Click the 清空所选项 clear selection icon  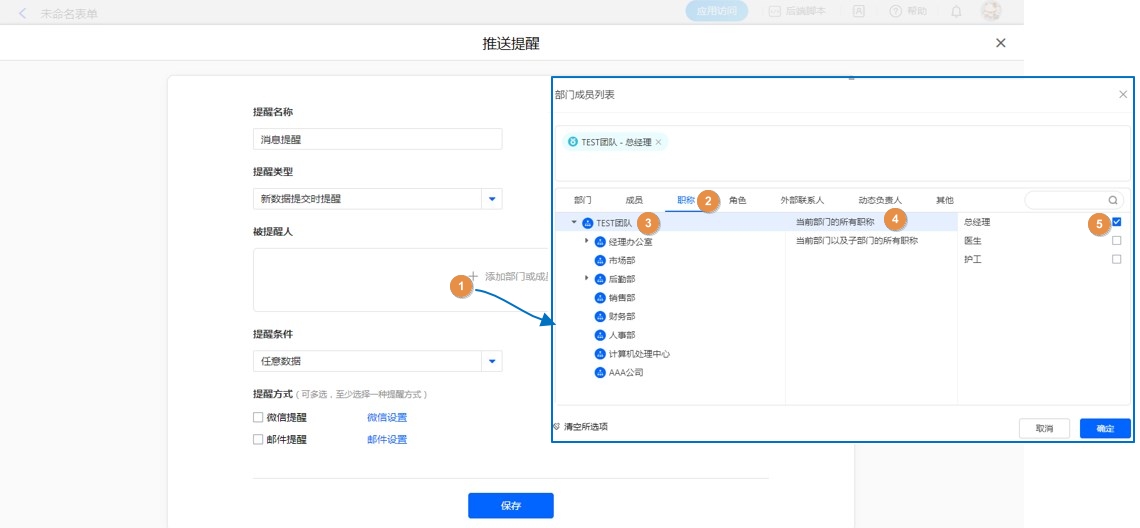pyautogui.click(x=557, y=426)
